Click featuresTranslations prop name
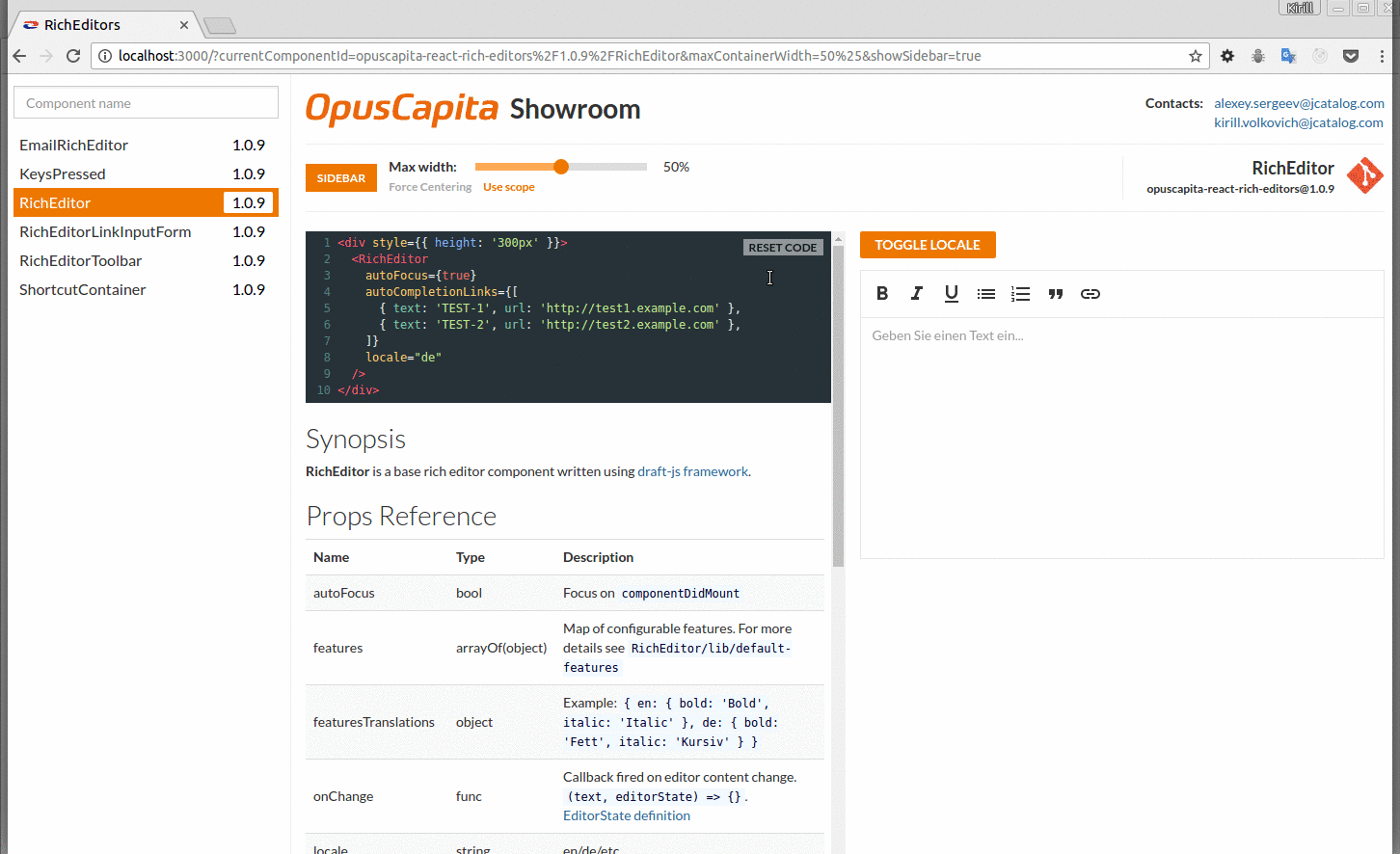The height and width of the screenshot is (854, 1400). tap(374, 722)
